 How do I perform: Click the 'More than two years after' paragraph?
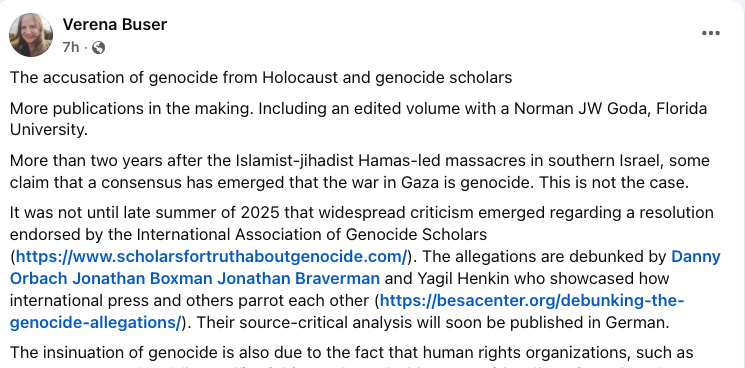(x=360, y=171)
